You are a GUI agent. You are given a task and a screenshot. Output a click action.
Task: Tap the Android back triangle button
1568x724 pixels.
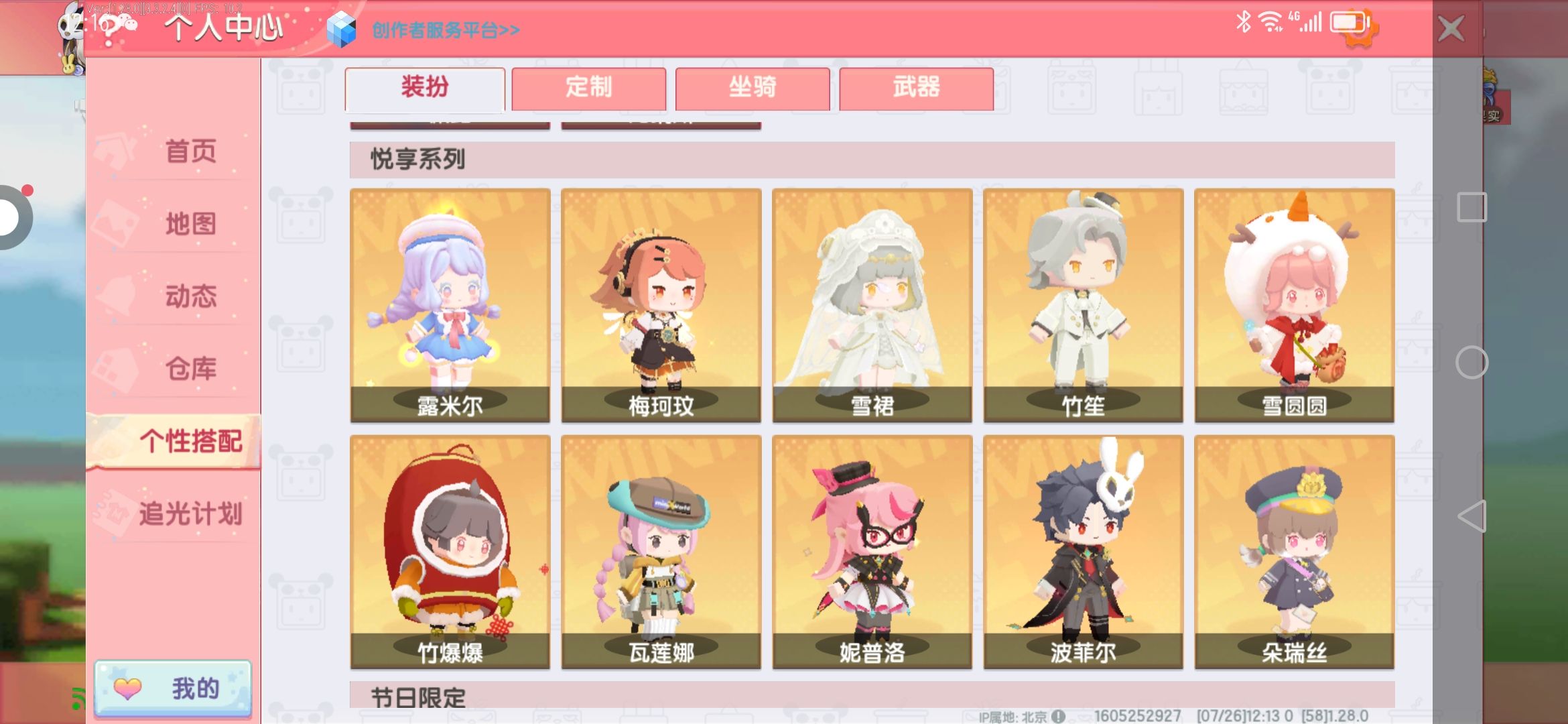click(1472, 516)
